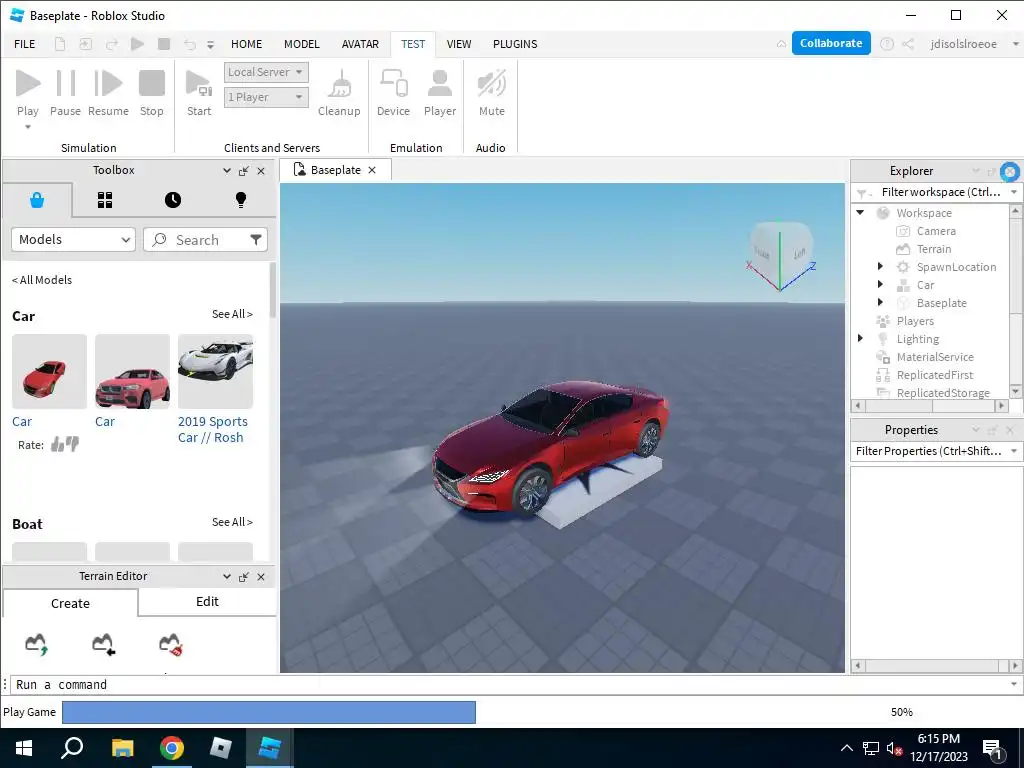Open the Toolbox Marketplace tab
The image size is (1024, 768).
click(37, 200)
